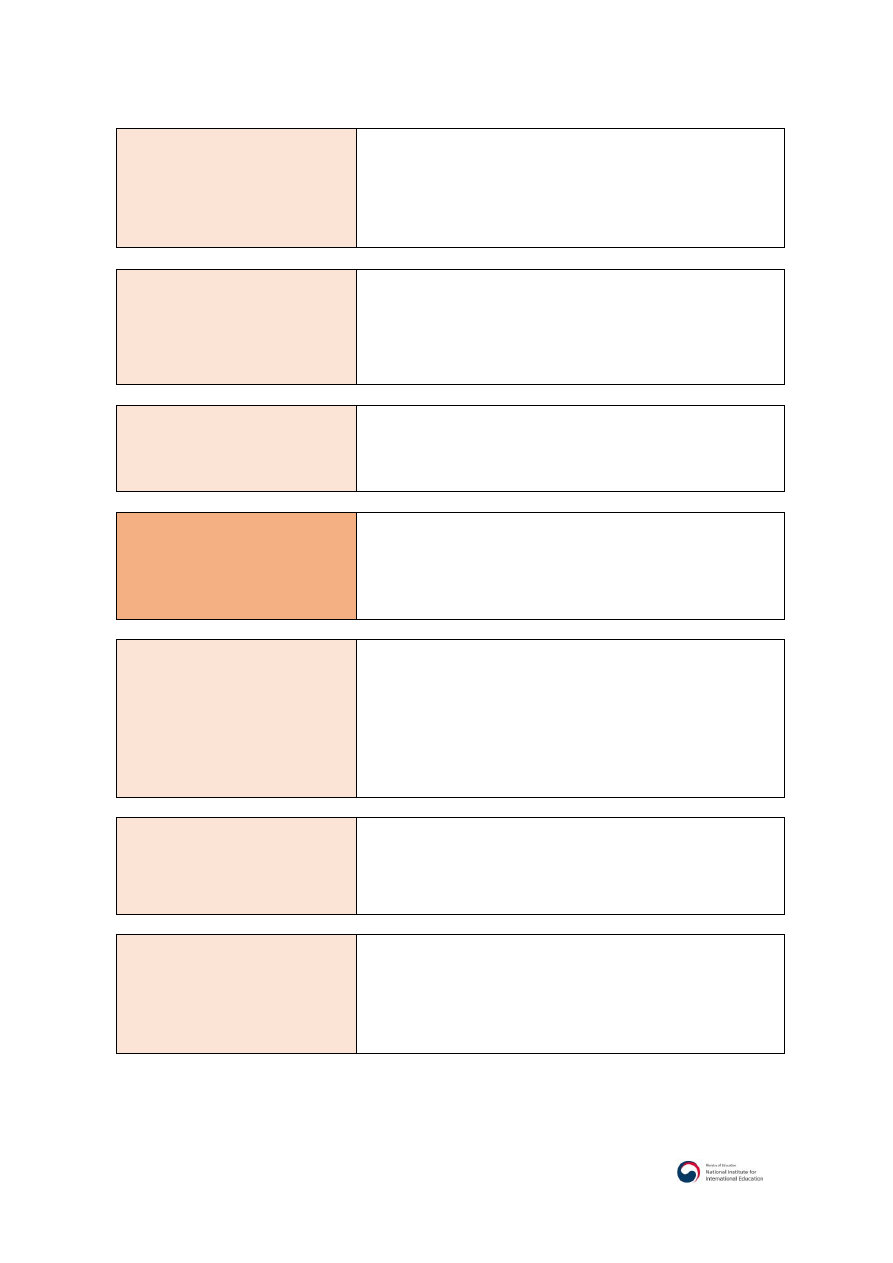Select the sixth peach label cell
Image resolution: width=893 pixels, height=1263 pixels.
236,866
